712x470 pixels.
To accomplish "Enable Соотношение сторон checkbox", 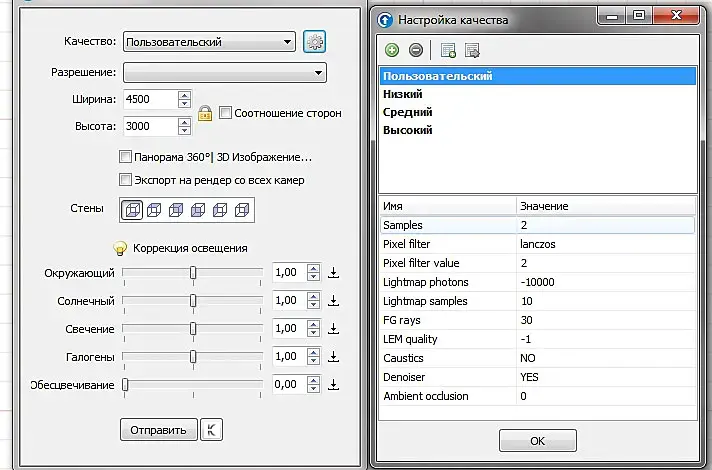I will click(x=225, y=112).
